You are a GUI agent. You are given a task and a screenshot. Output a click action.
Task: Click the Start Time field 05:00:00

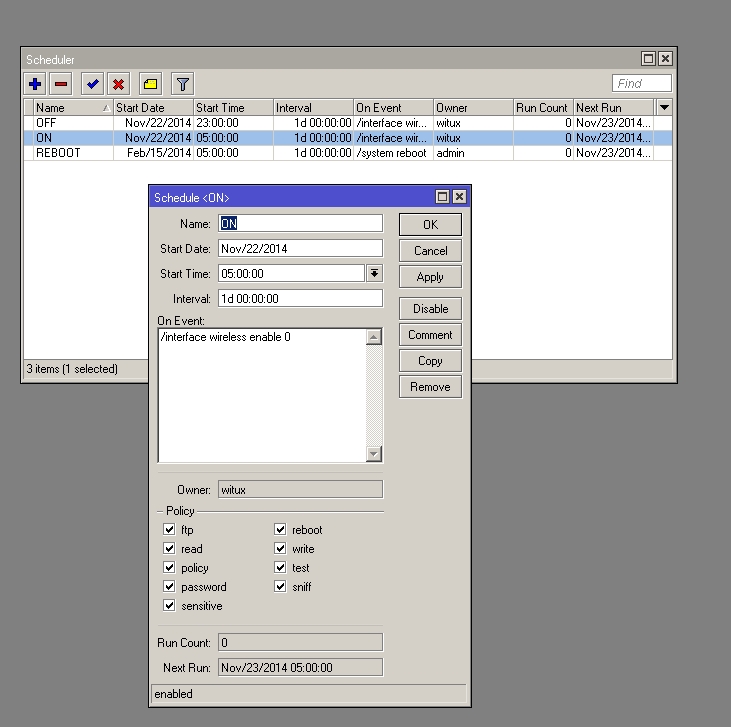(291, 273)
